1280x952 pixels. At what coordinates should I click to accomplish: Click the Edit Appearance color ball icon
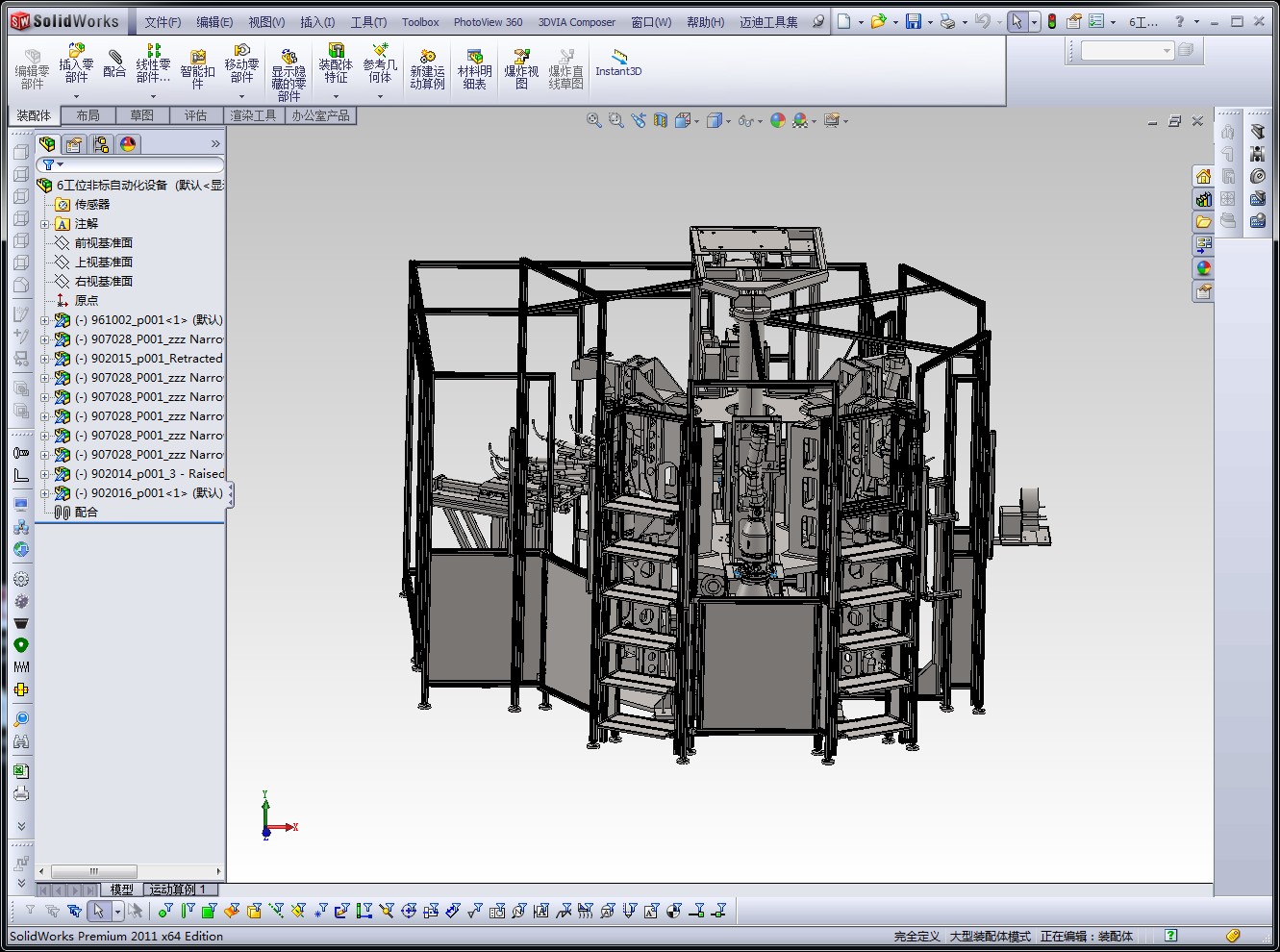(x=778, y=120)
